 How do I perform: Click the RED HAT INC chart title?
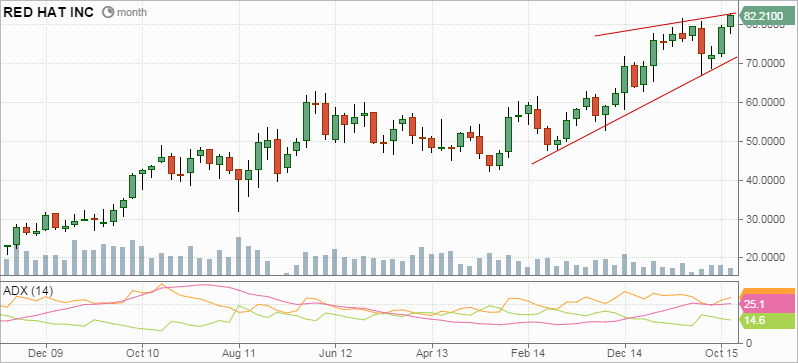click(49, 12)
